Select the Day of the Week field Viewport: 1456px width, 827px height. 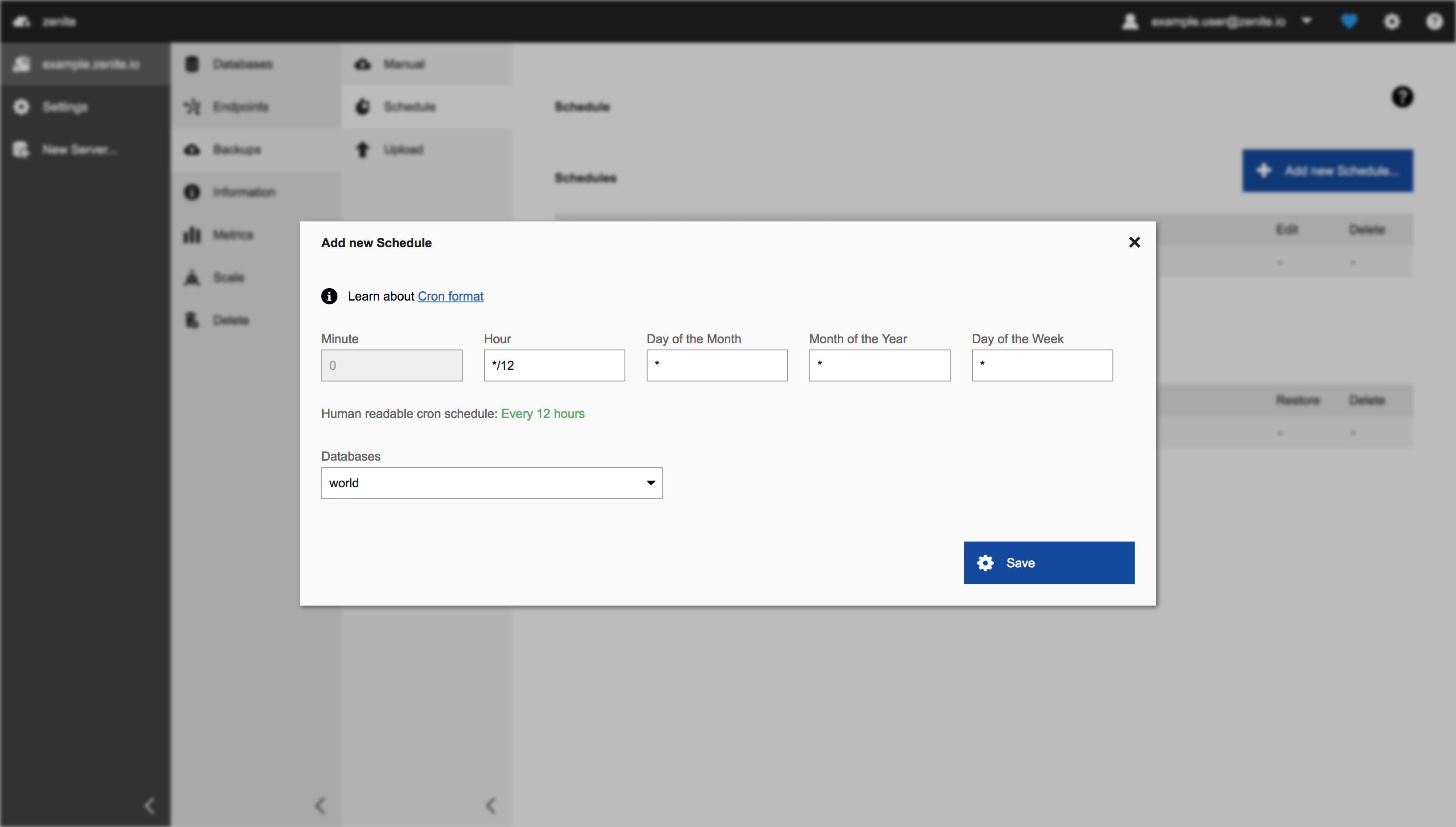point(1042,365)
